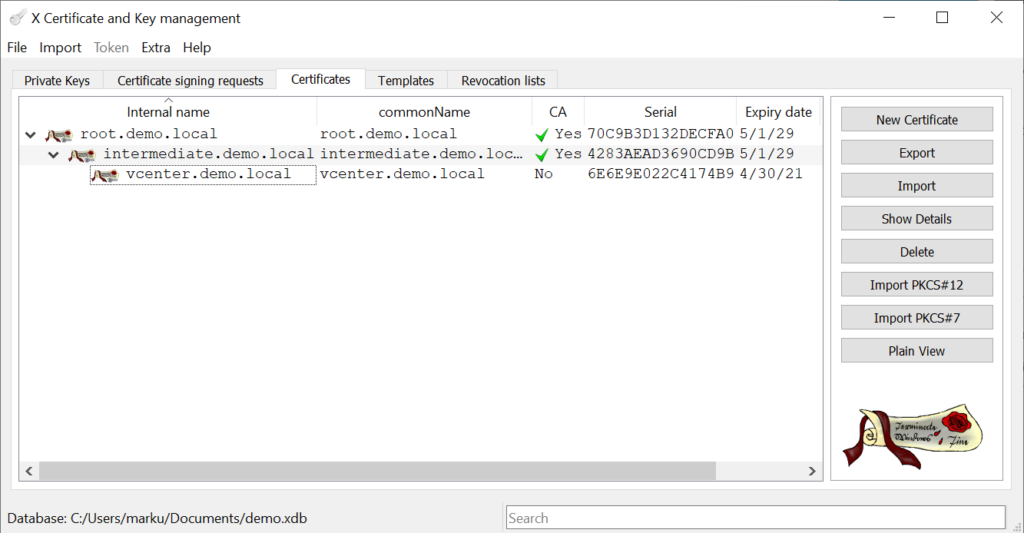Click the Export button
The height and width of the screenshot is (533, 1024).
916,153
